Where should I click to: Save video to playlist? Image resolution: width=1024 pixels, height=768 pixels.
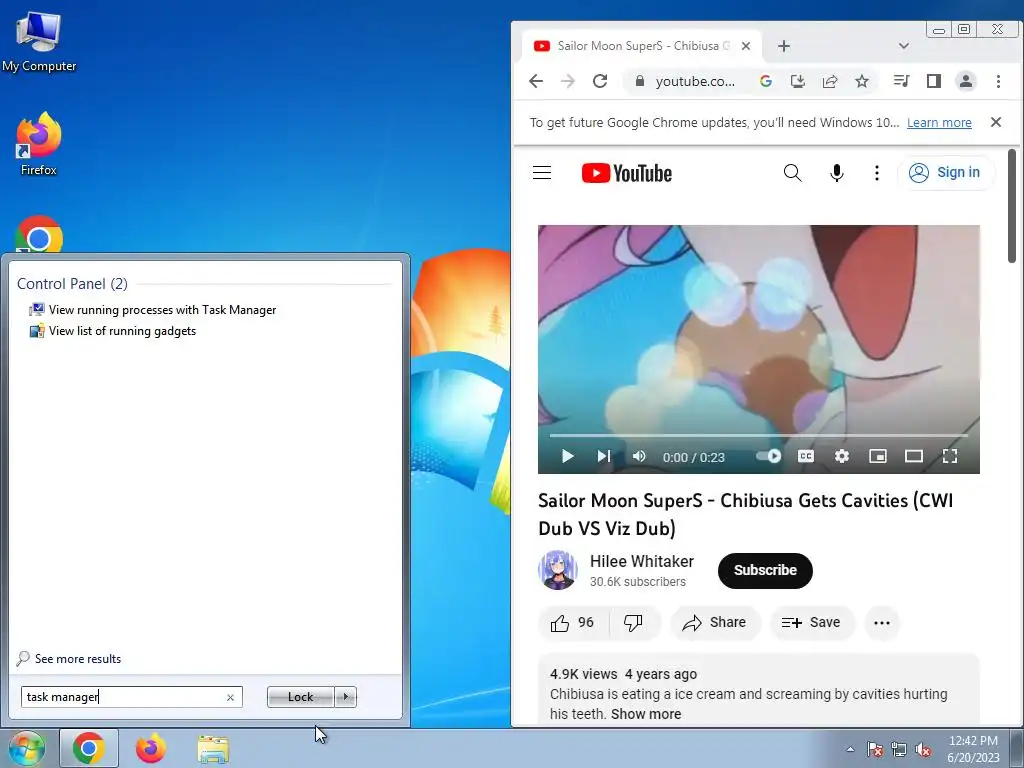tap(812, 623)
